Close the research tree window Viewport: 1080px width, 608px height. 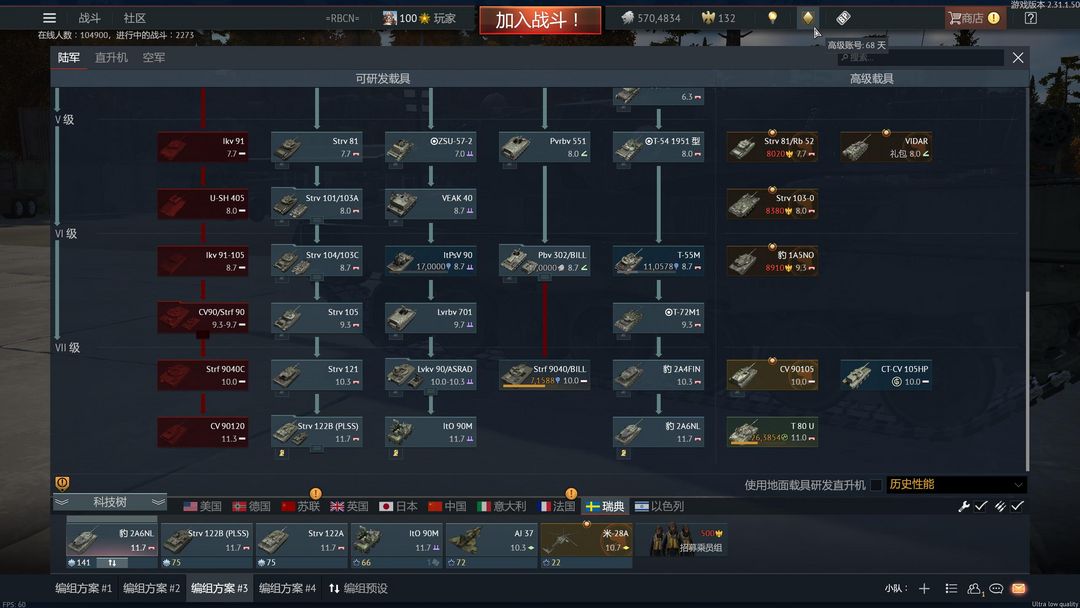click(1018, 58)
